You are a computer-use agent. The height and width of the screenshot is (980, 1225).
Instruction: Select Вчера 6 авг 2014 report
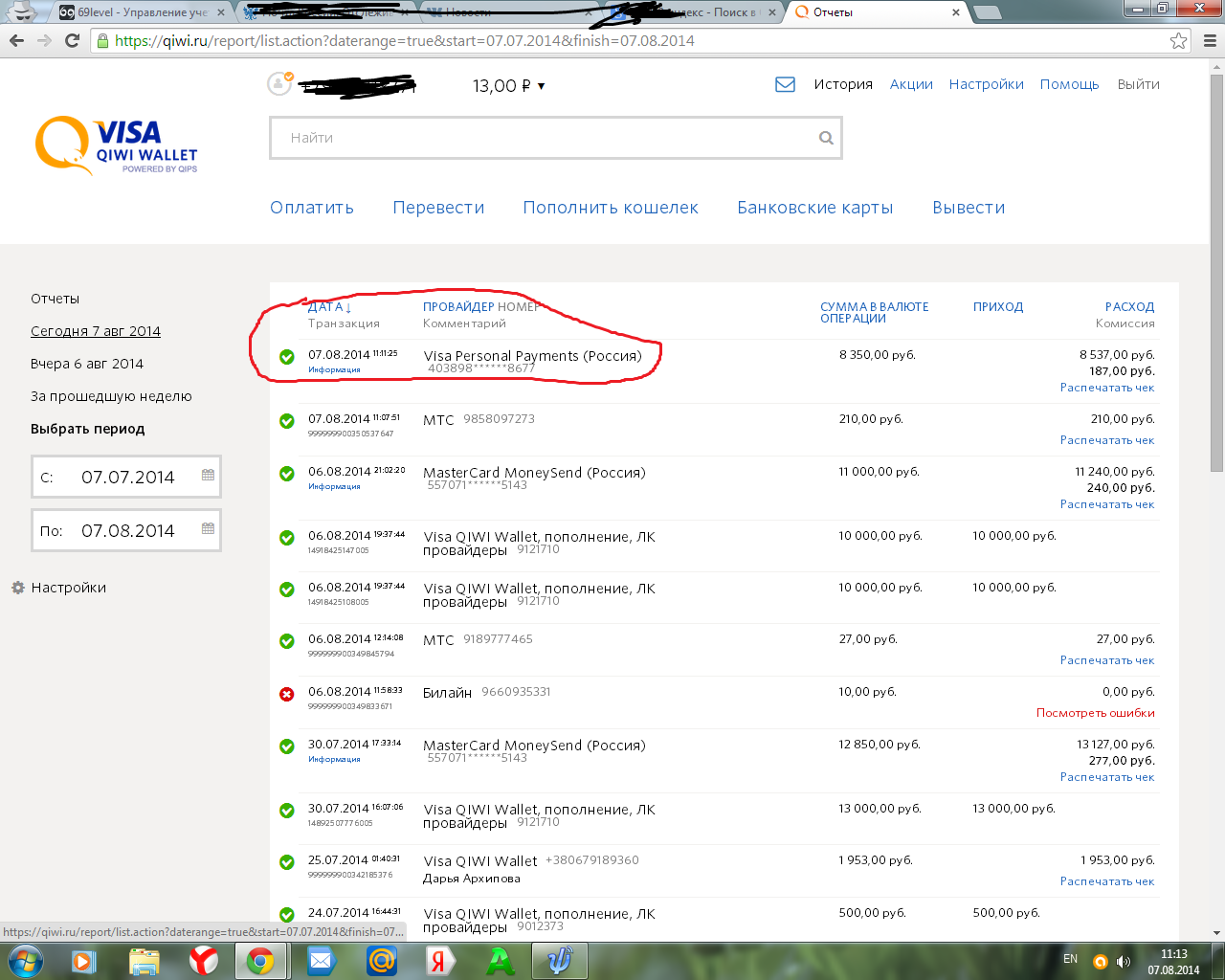87,364
